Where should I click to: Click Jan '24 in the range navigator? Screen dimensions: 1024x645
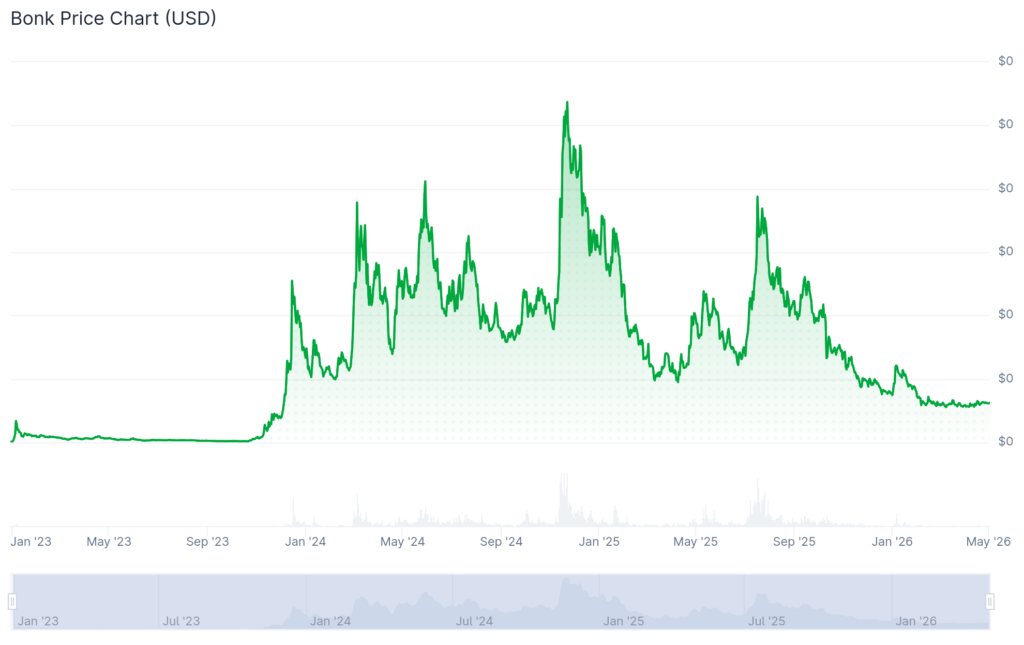pyautogui.click(x=330, y=621)
